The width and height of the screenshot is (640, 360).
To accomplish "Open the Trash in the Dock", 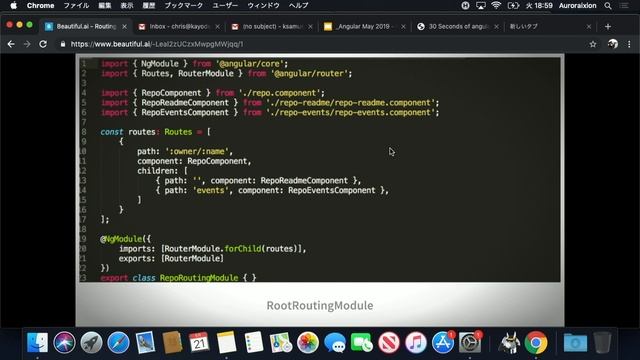I will coord(602,342).
